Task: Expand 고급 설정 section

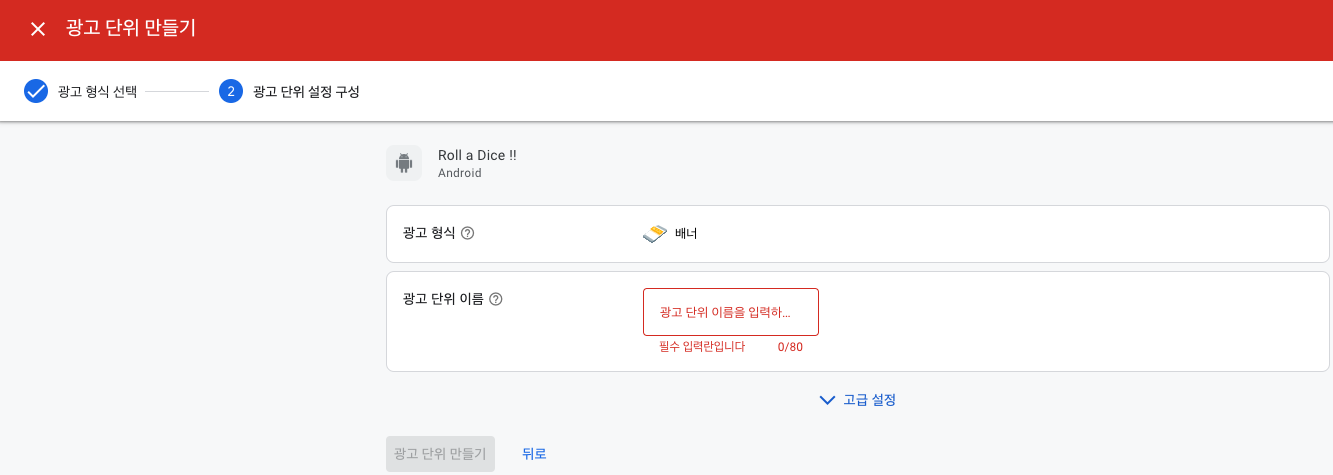Action: coord(857,400)
